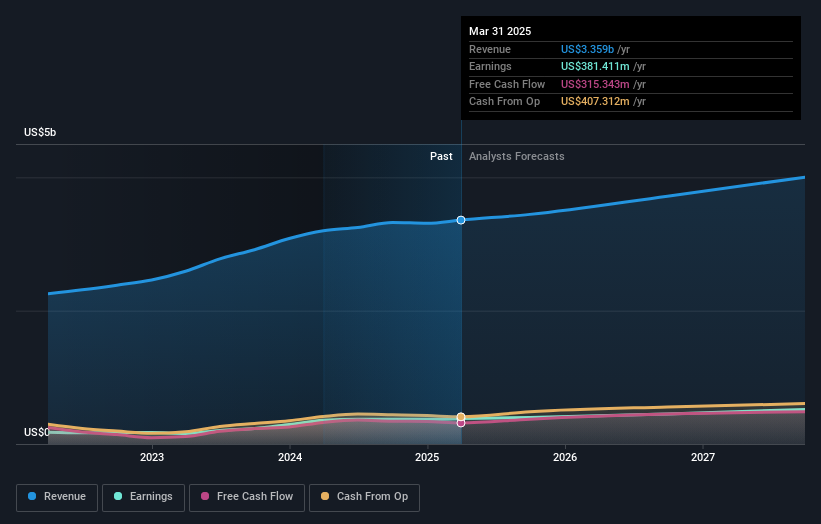
Task: Toggle the Cash From Op legend button
Action: pos(364,497)
